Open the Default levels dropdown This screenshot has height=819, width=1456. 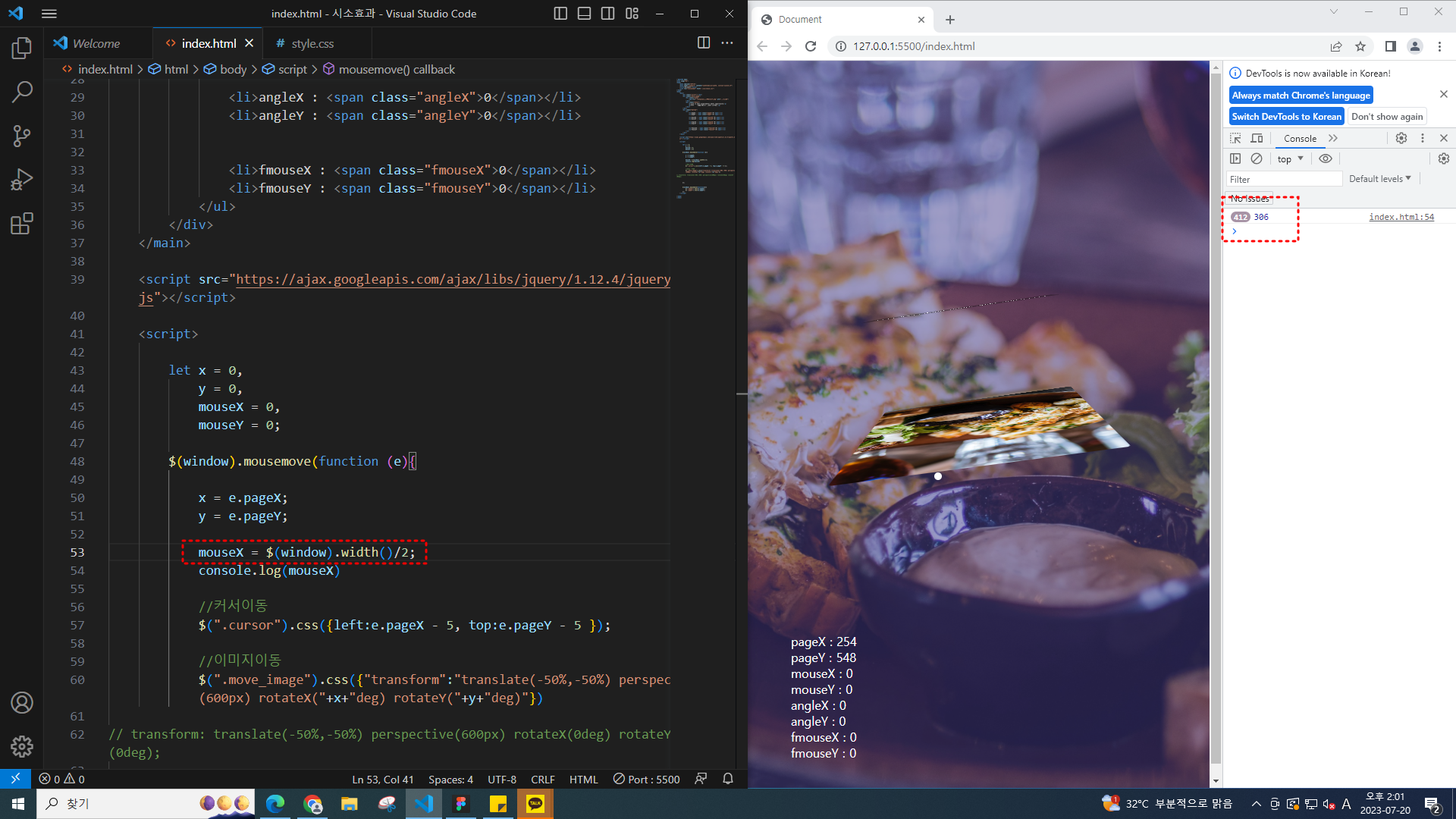1379,179
